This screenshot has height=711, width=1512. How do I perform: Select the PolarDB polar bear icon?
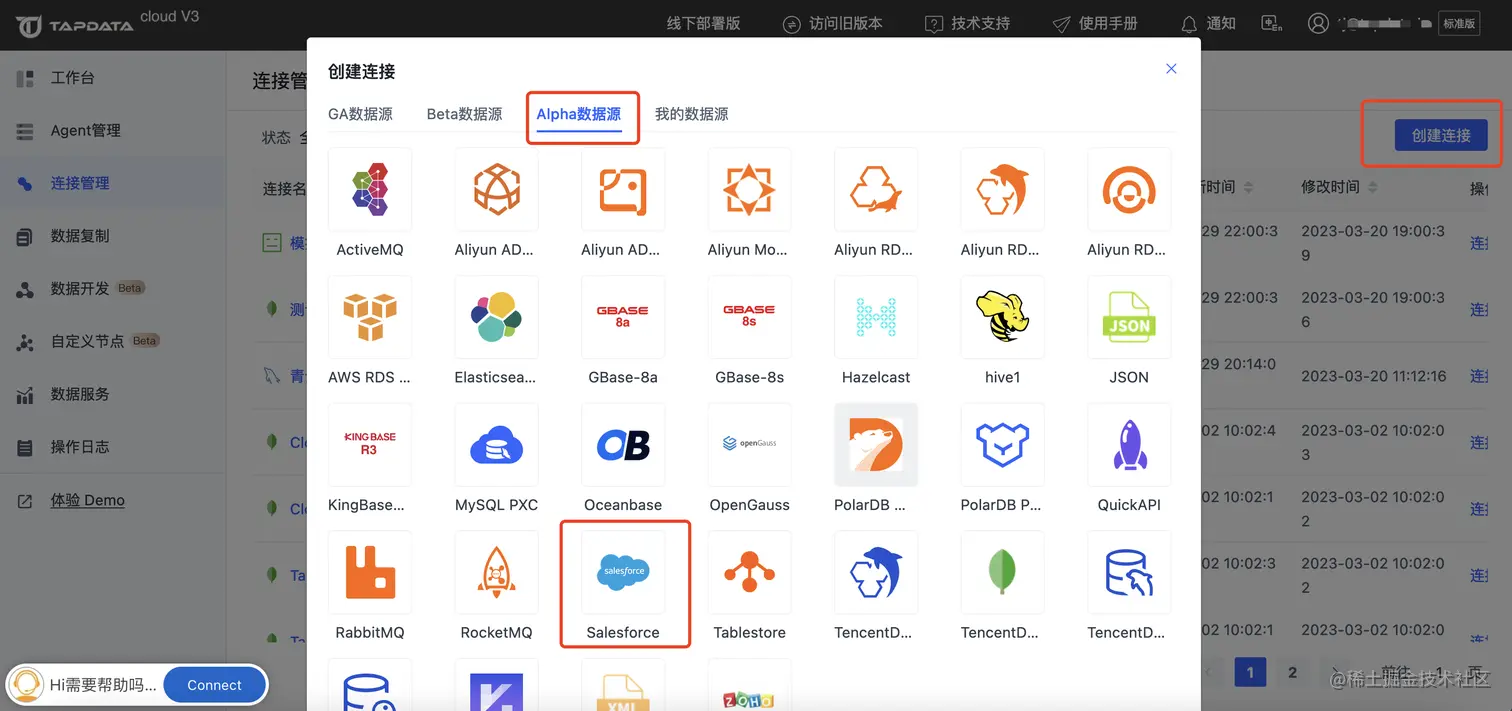click(x=876, y=445)
